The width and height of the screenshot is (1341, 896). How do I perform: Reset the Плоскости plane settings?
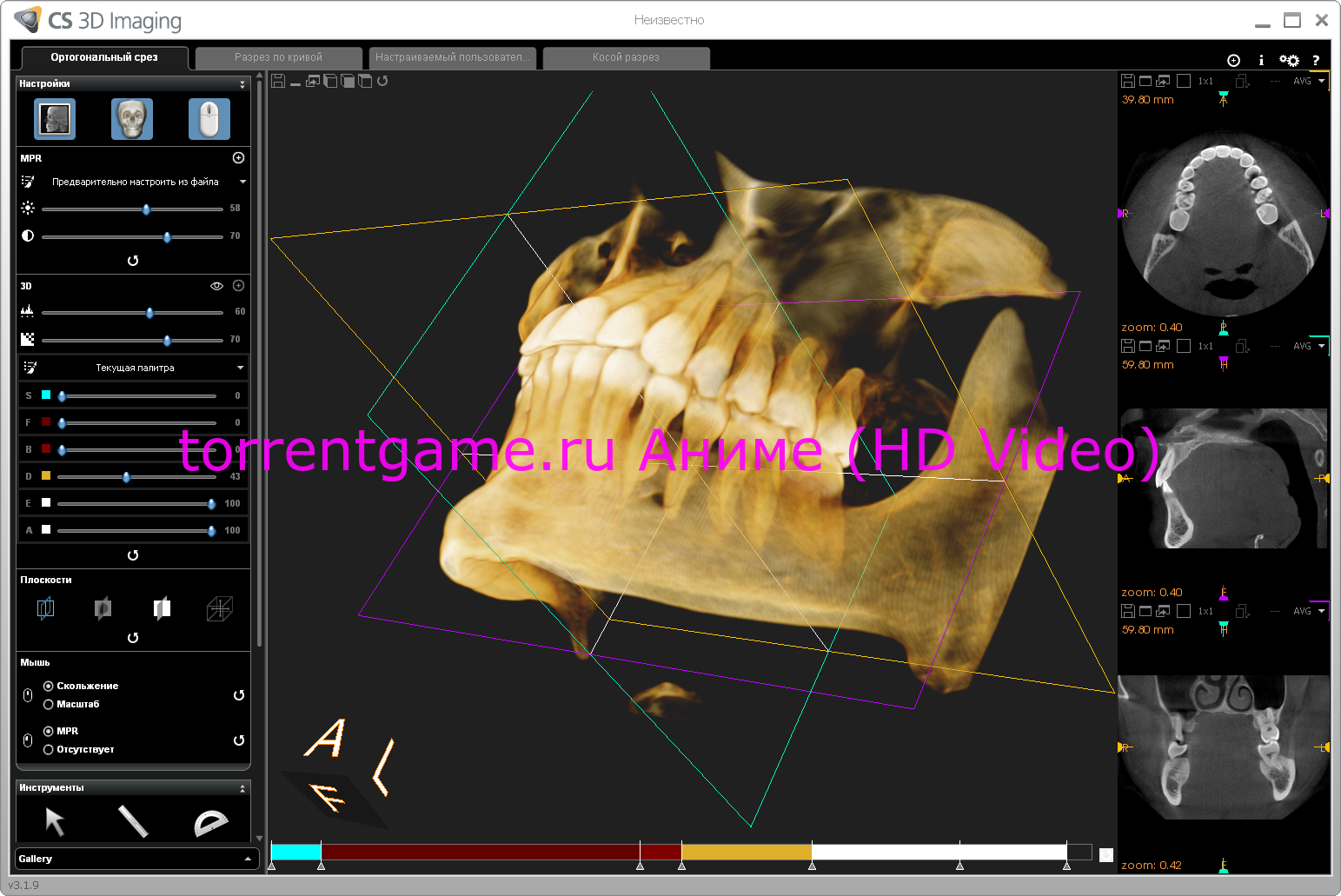click(133, 638)
